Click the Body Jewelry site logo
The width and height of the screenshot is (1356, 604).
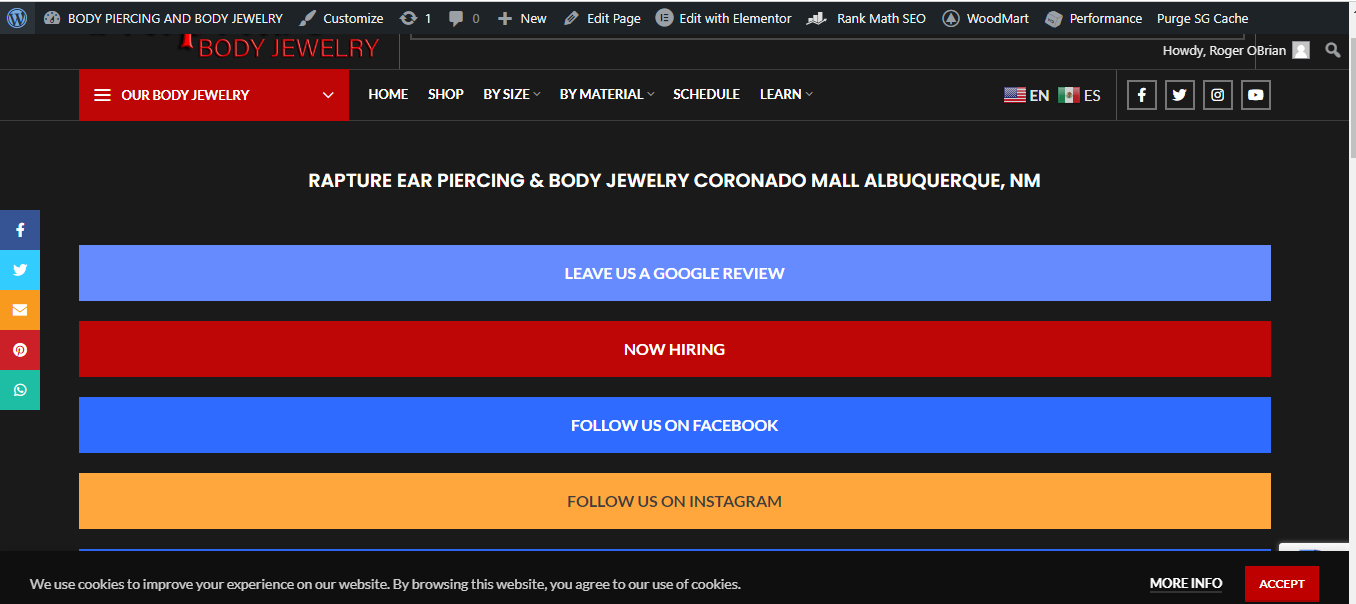pos(236,47)
